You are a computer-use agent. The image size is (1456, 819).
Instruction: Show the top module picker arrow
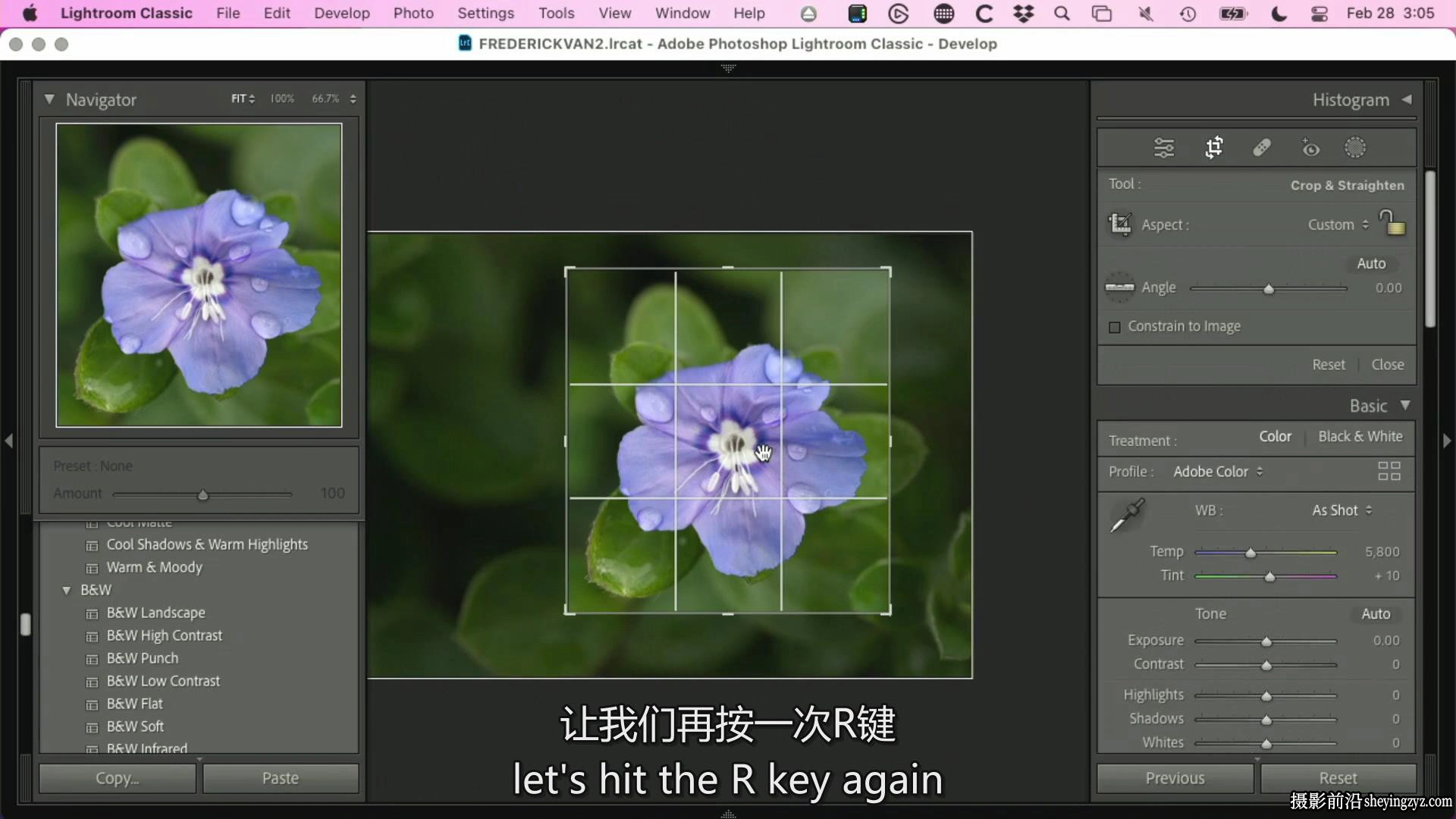728,68
